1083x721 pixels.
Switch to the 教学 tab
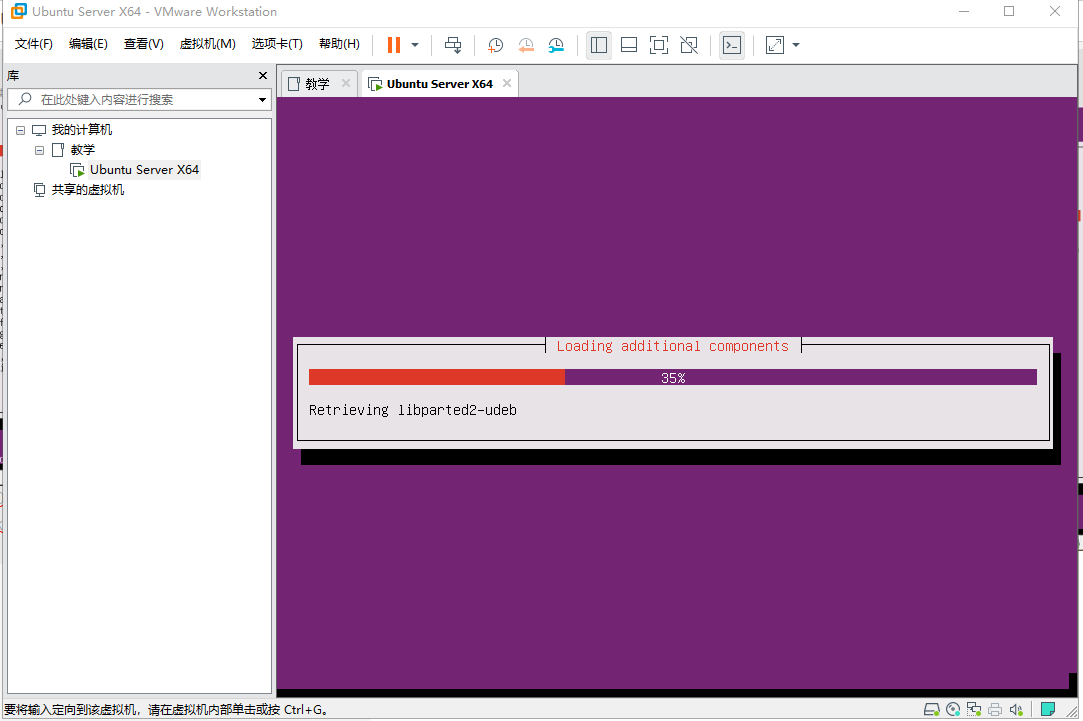coord(317,84)
